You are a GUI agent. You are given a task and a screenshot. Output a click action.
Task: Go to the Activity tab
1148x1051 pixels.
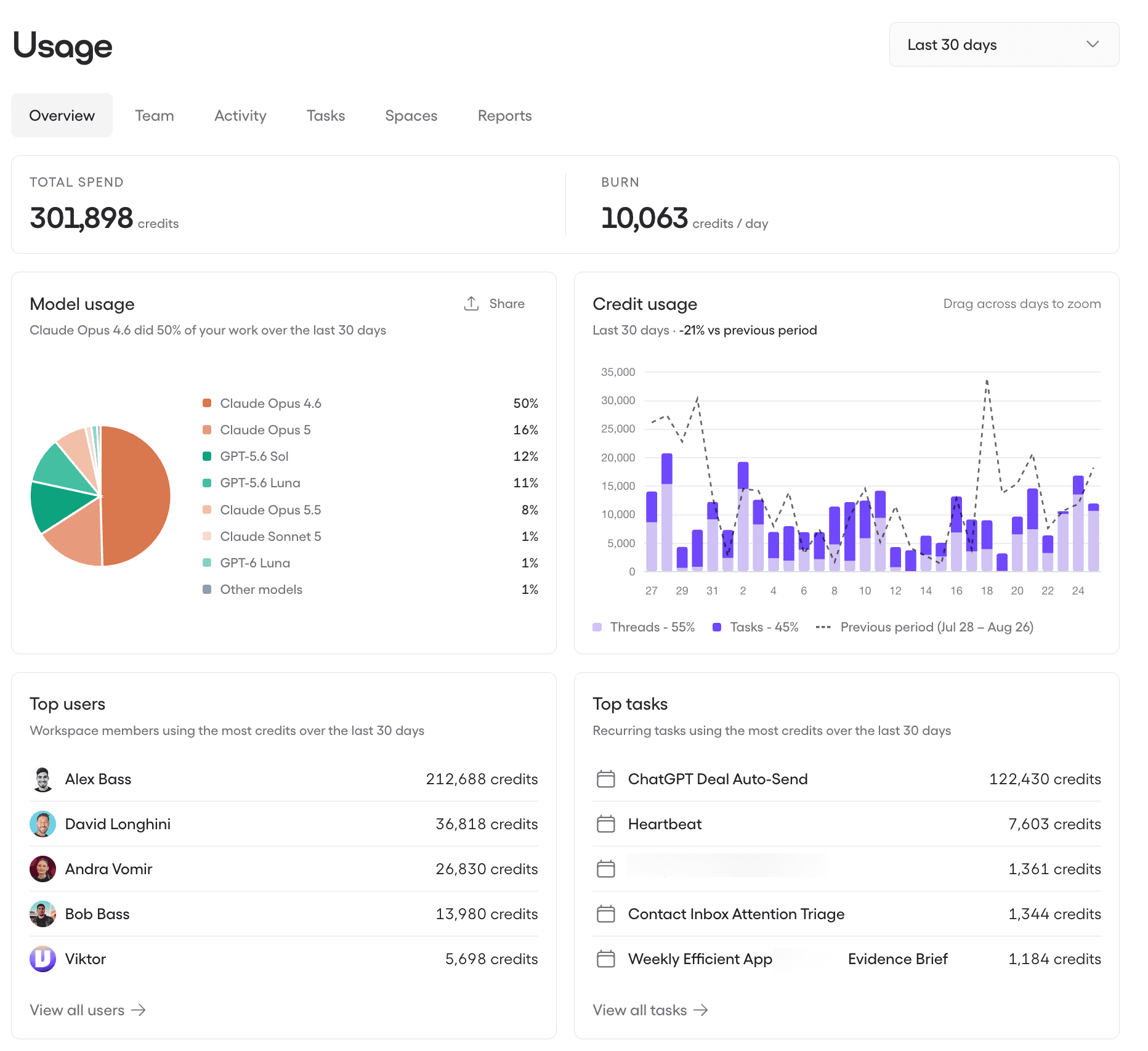[x=240, y=115]
